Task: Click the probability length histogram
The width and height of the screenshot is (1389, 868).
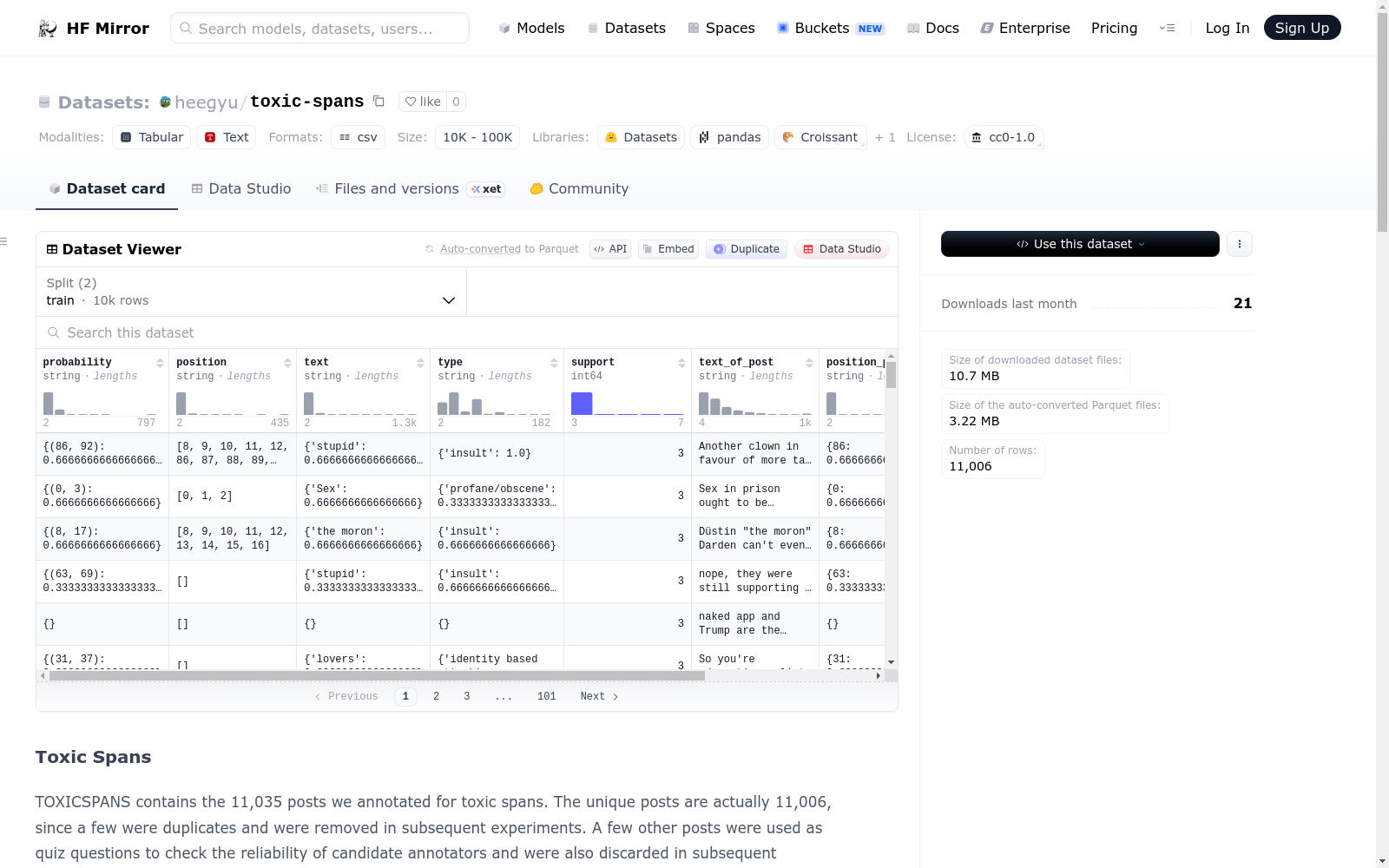Action: 99,404
